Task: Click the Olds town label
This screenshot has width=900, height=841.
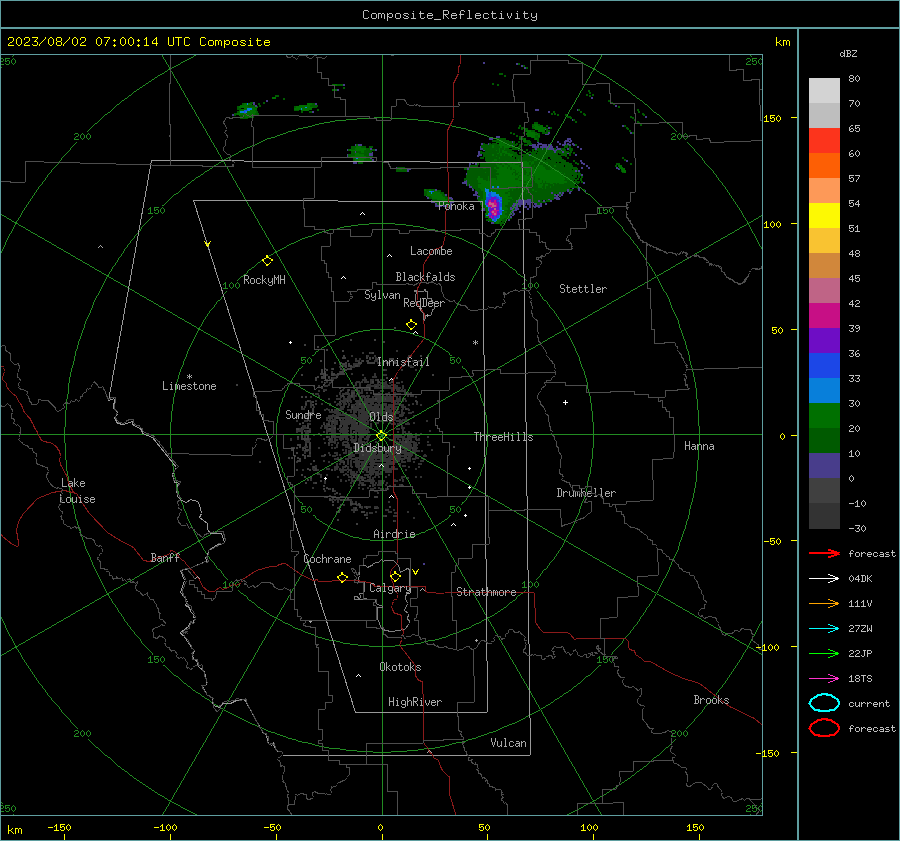Action: (381, 417)
